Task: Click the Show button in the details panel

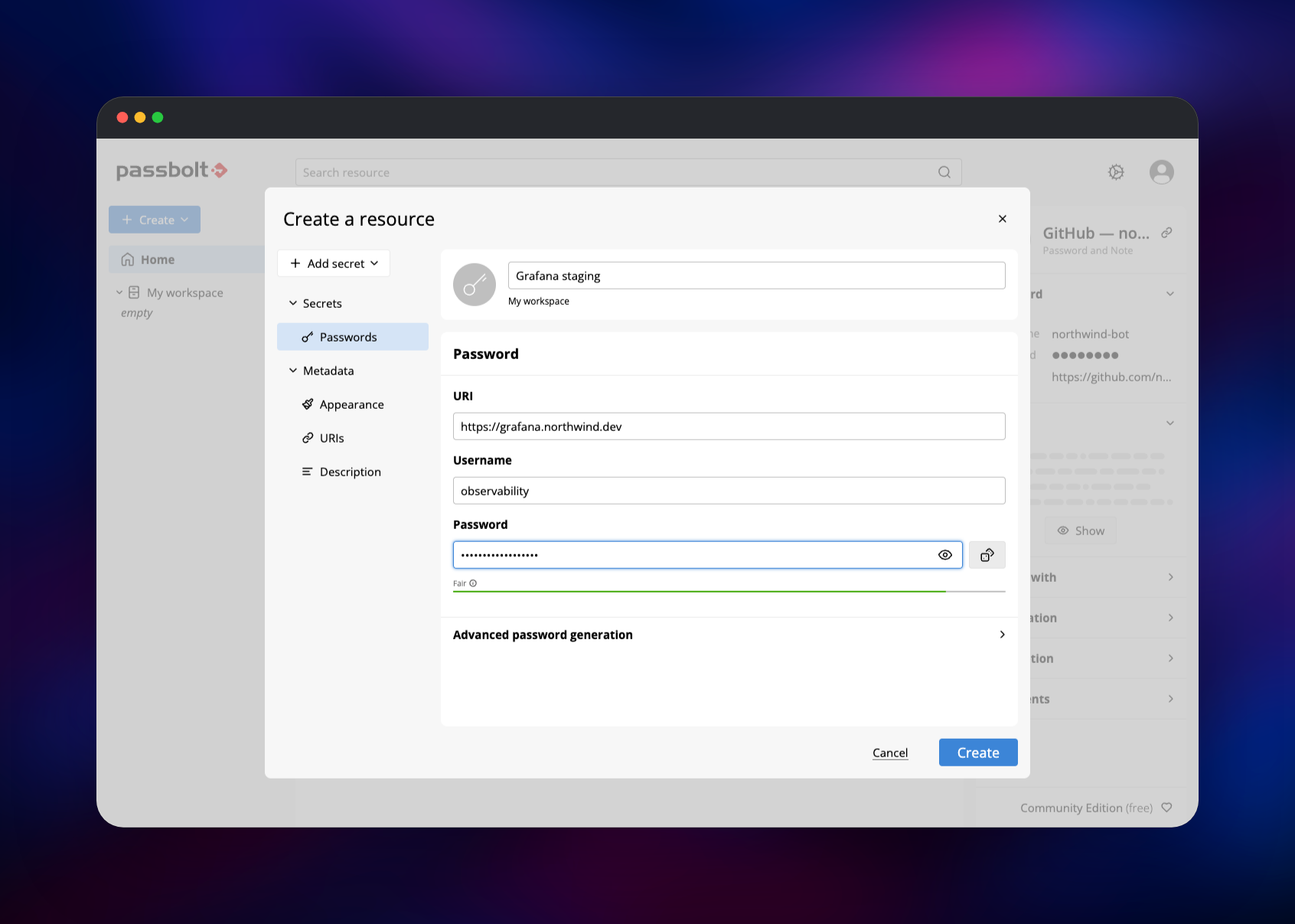Action: click(1081, 531)
